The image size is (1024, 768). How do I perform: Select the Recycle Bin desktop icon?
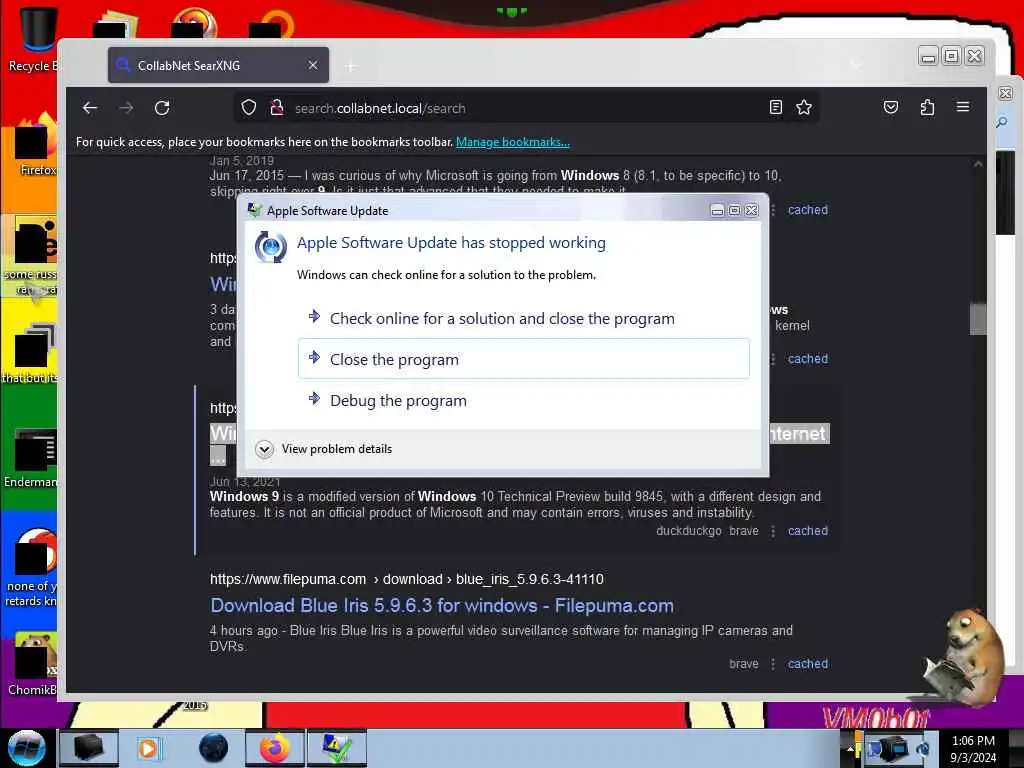click(x=33, y=40)
